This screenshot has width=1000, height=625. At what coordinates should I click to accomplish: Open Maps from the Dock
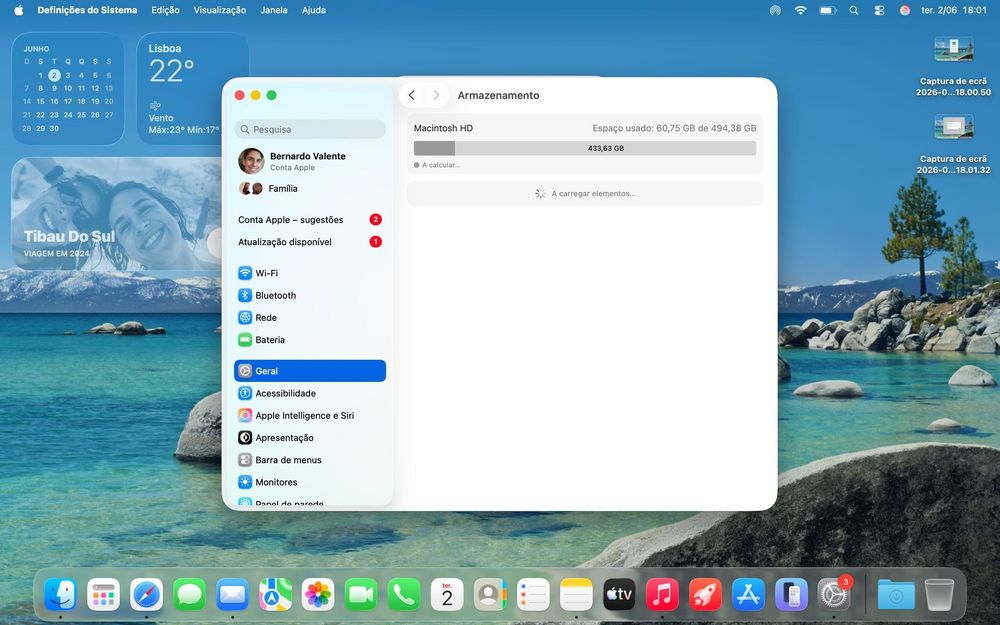pyautogui.click(x=276, y=594)
